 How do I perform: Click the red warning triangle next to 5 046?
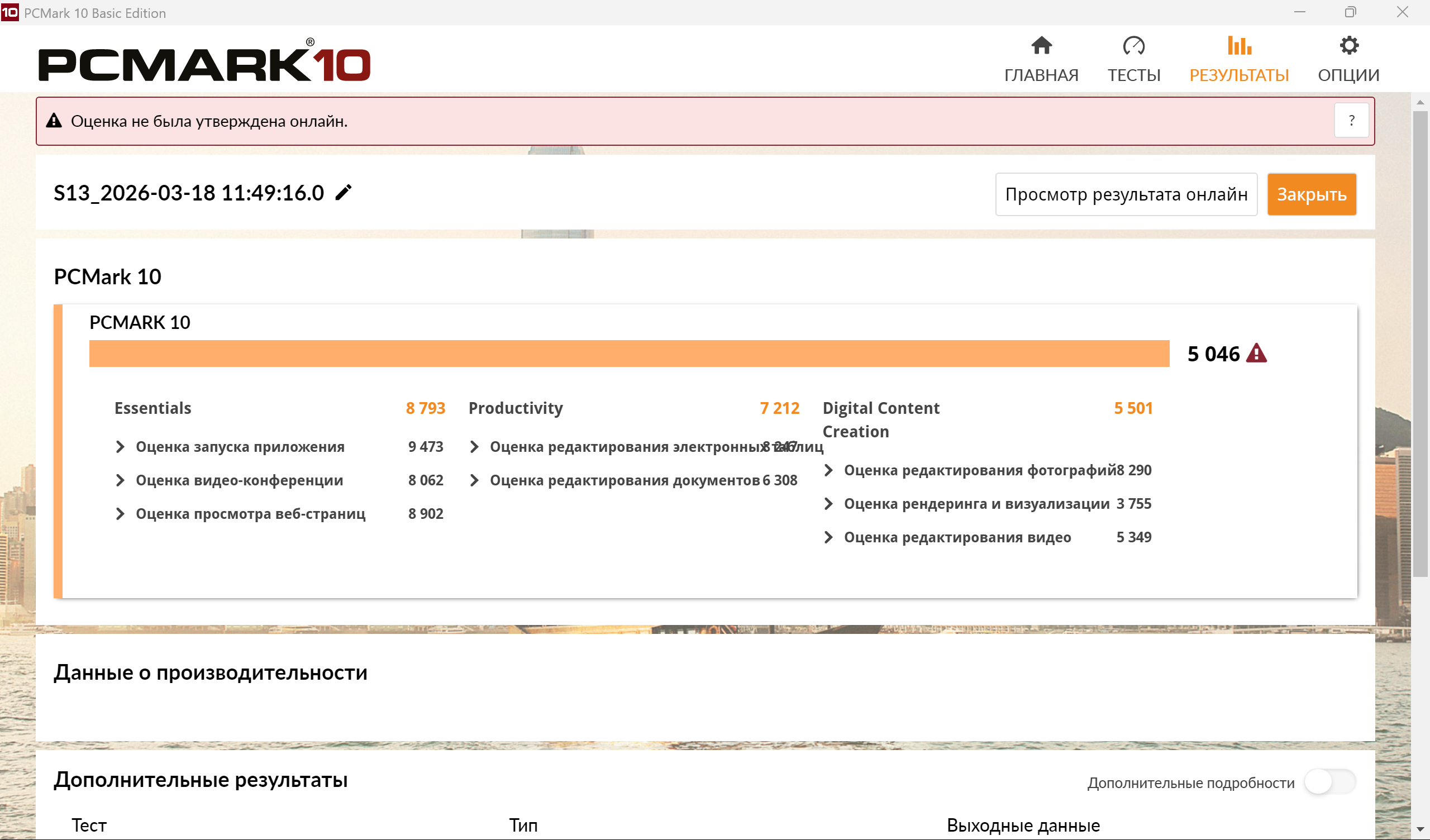1256,354
